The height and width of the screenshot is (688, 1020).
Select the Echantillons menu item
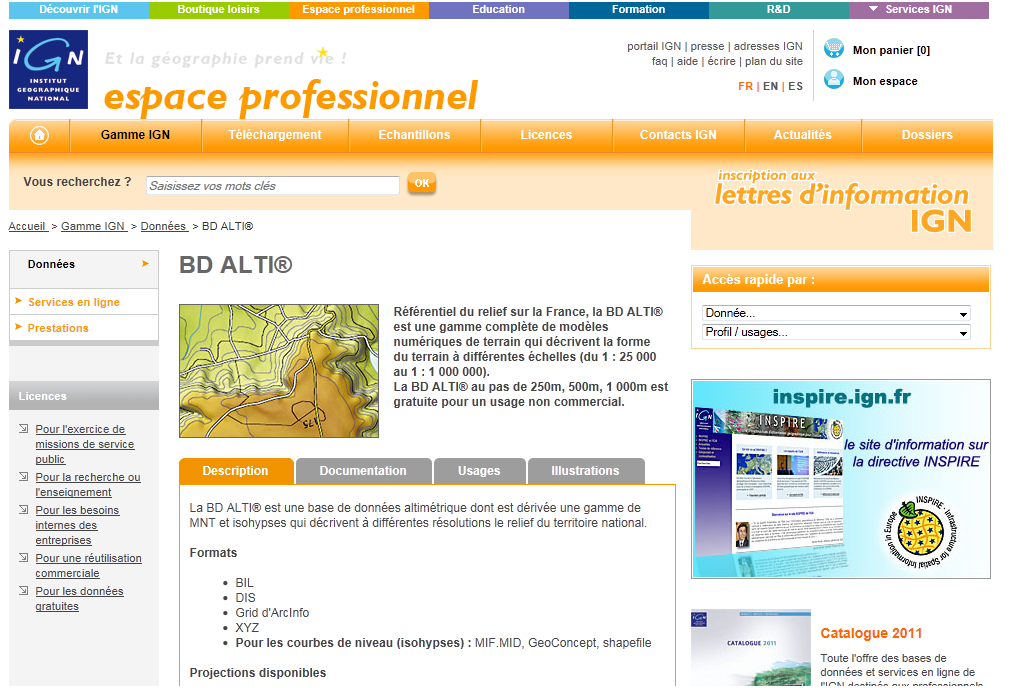[414, 135]
